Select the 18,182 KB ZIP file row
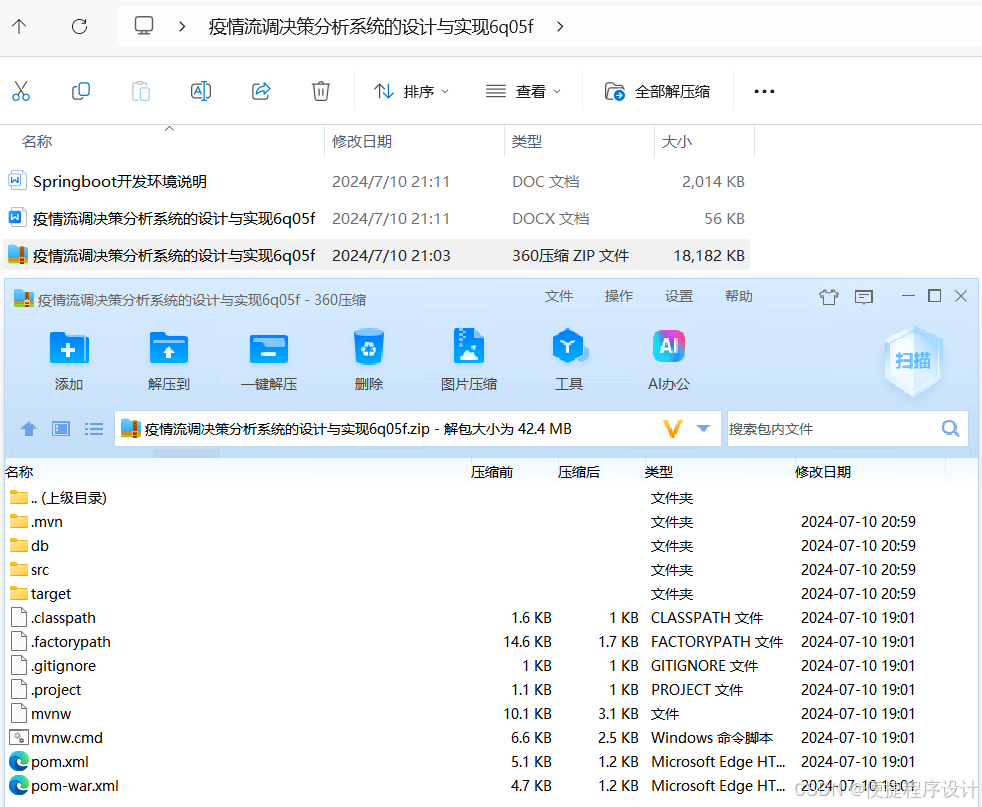Screen dimensions: 982x807 pyautogui.click(x=376, y=255)
